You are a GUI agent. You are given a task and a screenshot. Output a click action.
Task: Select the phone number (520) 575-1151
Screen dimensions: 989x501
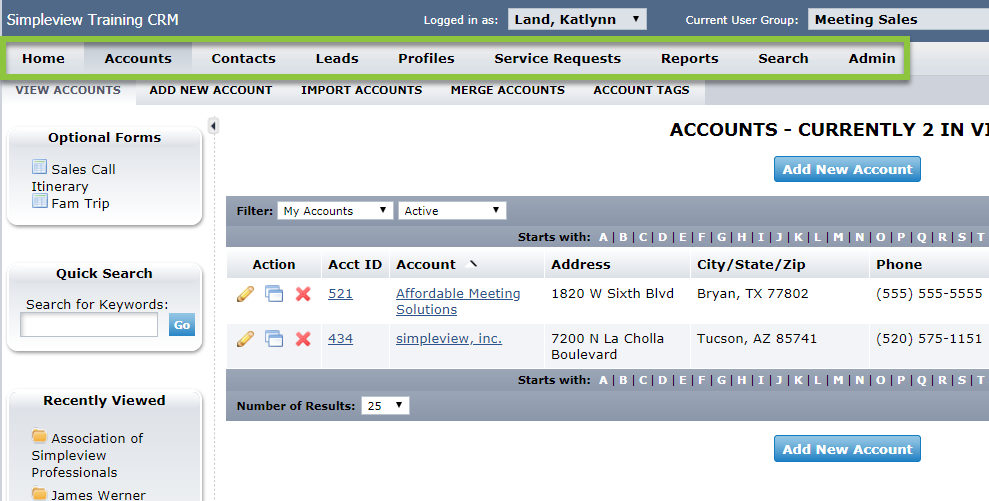click(929, 339)
